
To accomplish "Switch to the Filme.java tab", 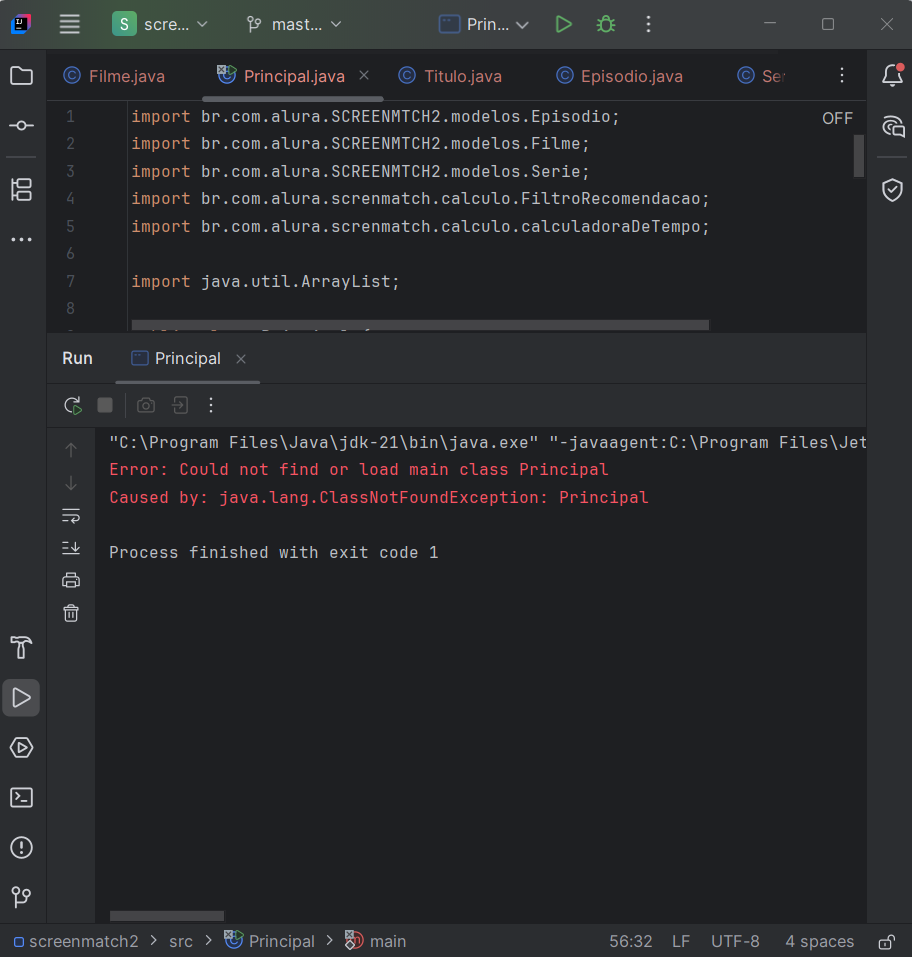I will coord(114,76).
